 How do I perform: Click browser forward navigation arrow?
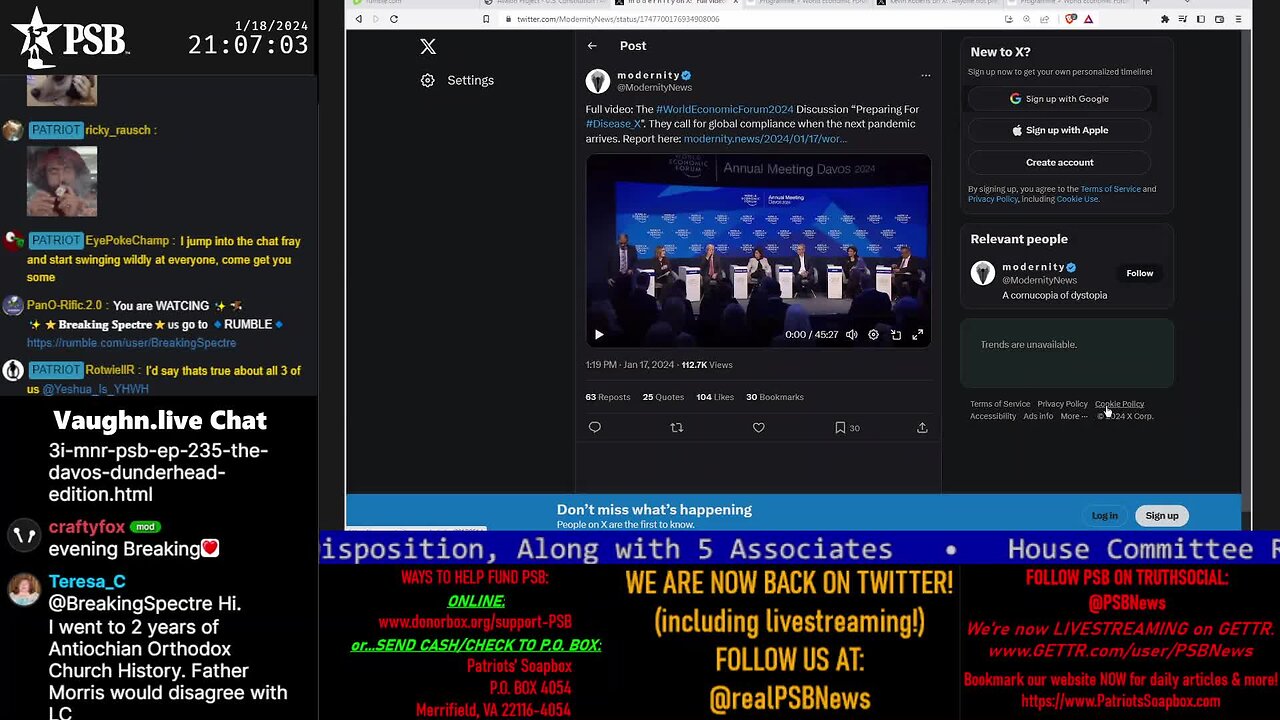376,19
